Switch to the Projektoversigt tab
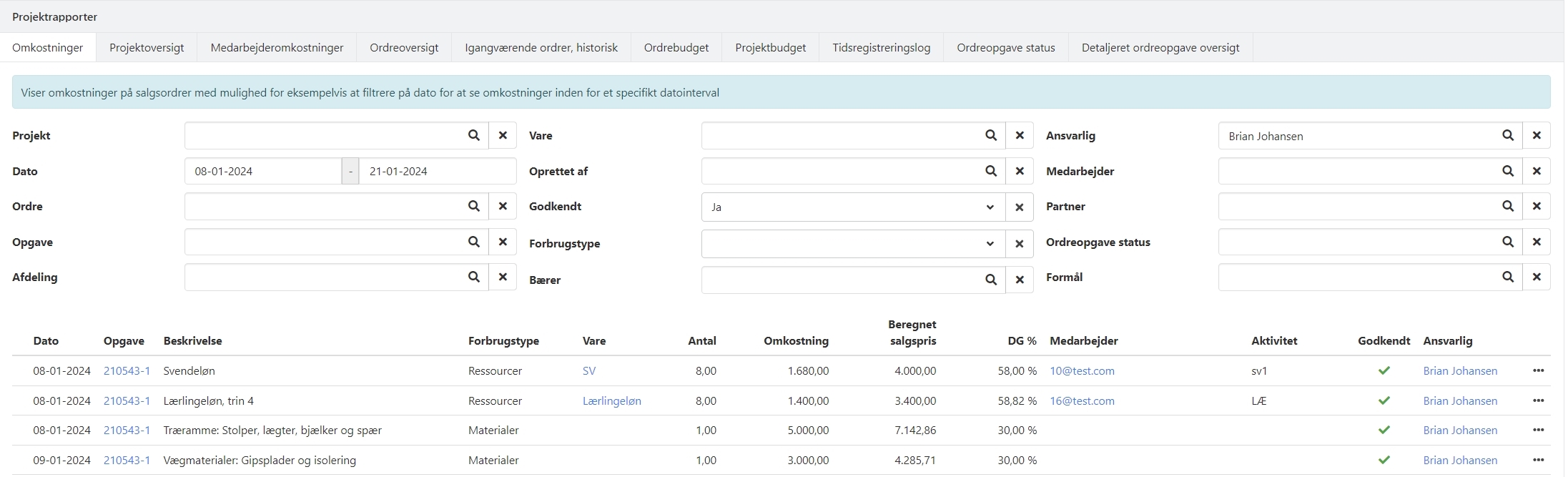This screenshot has width=1568, height=477. [147, 48]
